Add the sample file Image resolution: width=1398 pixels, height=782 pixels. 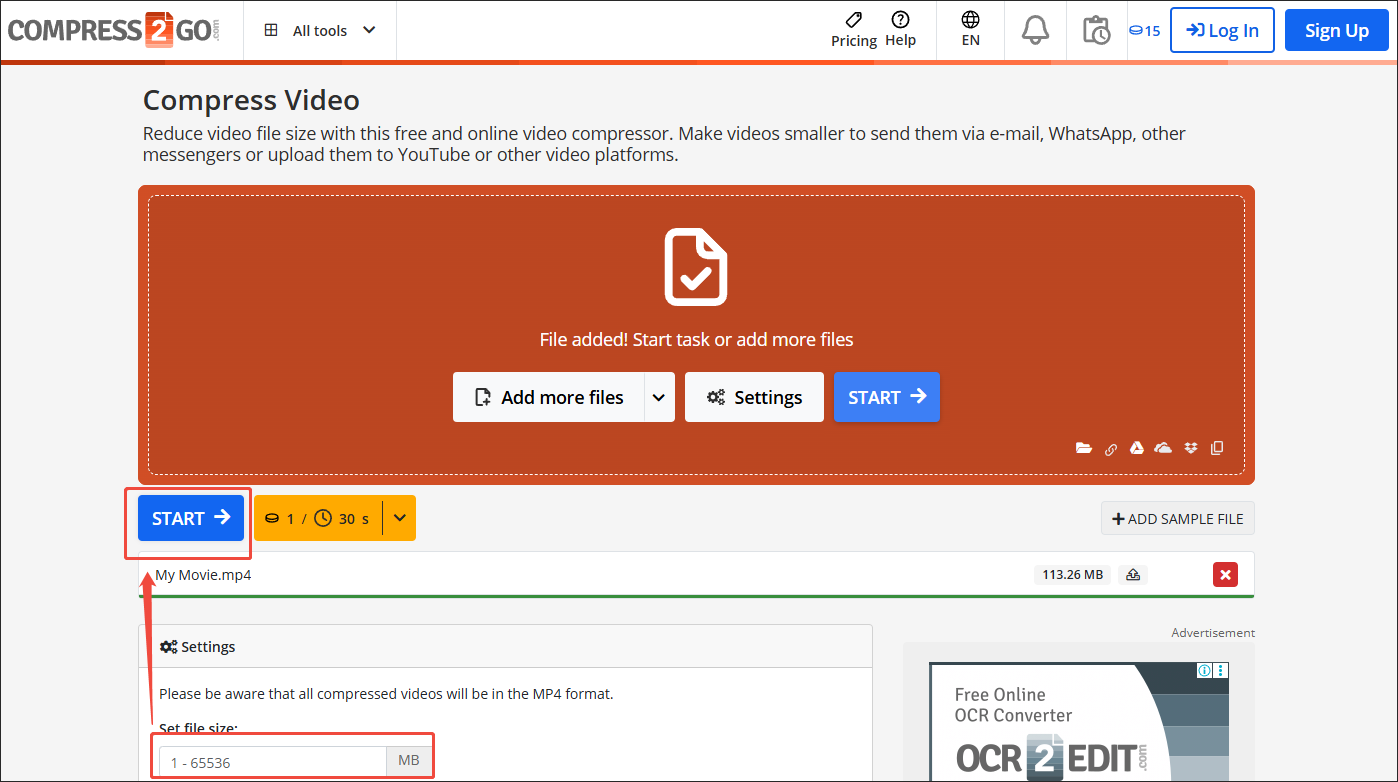[1177, 518]
